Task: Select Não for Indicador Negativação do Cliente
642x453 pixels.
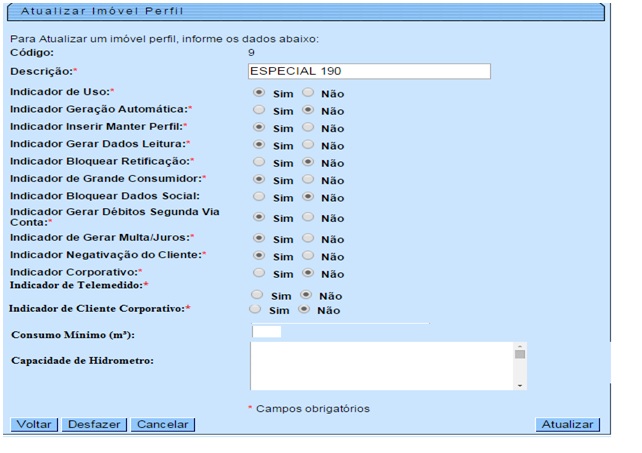Action: (309, 255)
